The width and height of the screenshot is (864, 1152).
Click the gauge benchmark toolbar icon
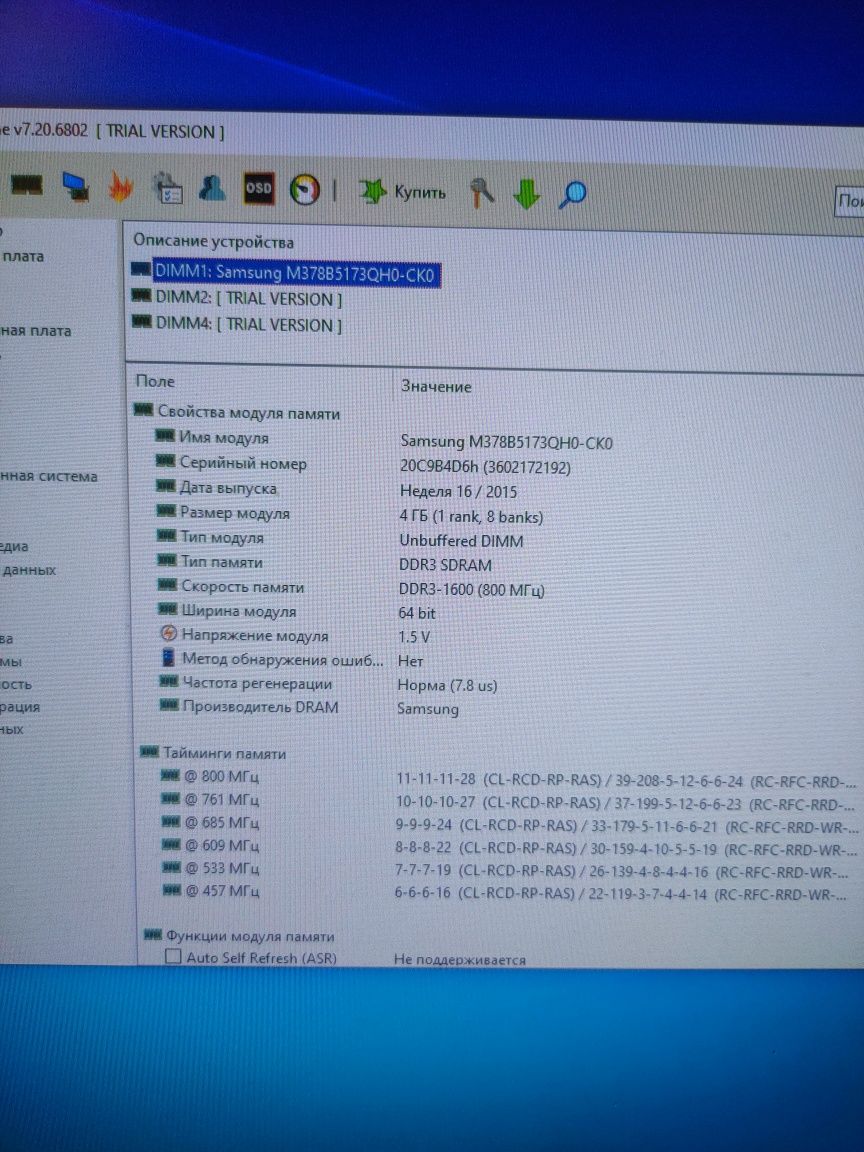tap(305, 190)
